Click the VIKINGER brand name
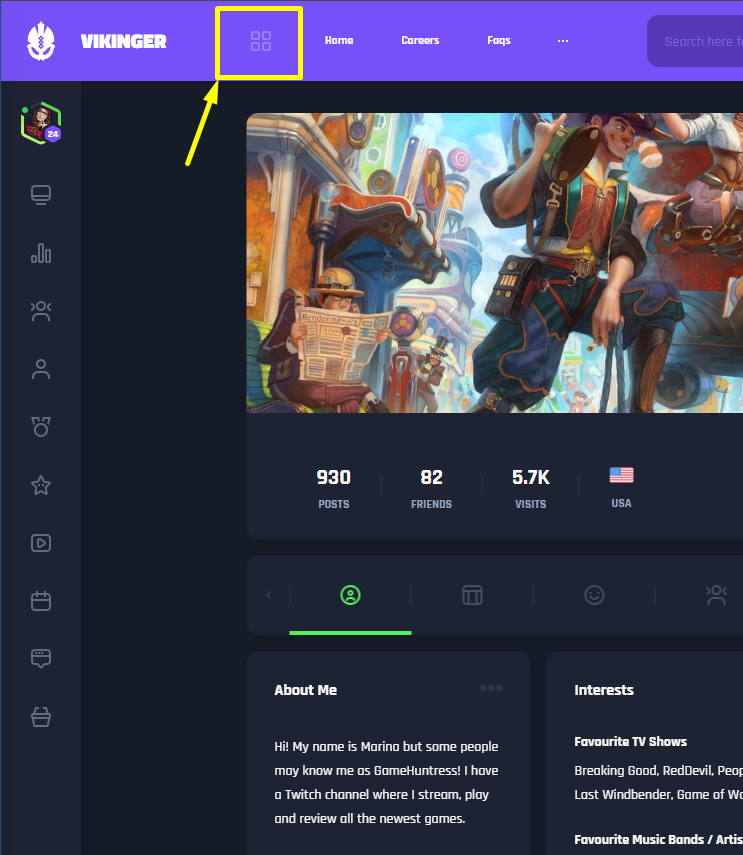 click(x=124, y=41)
